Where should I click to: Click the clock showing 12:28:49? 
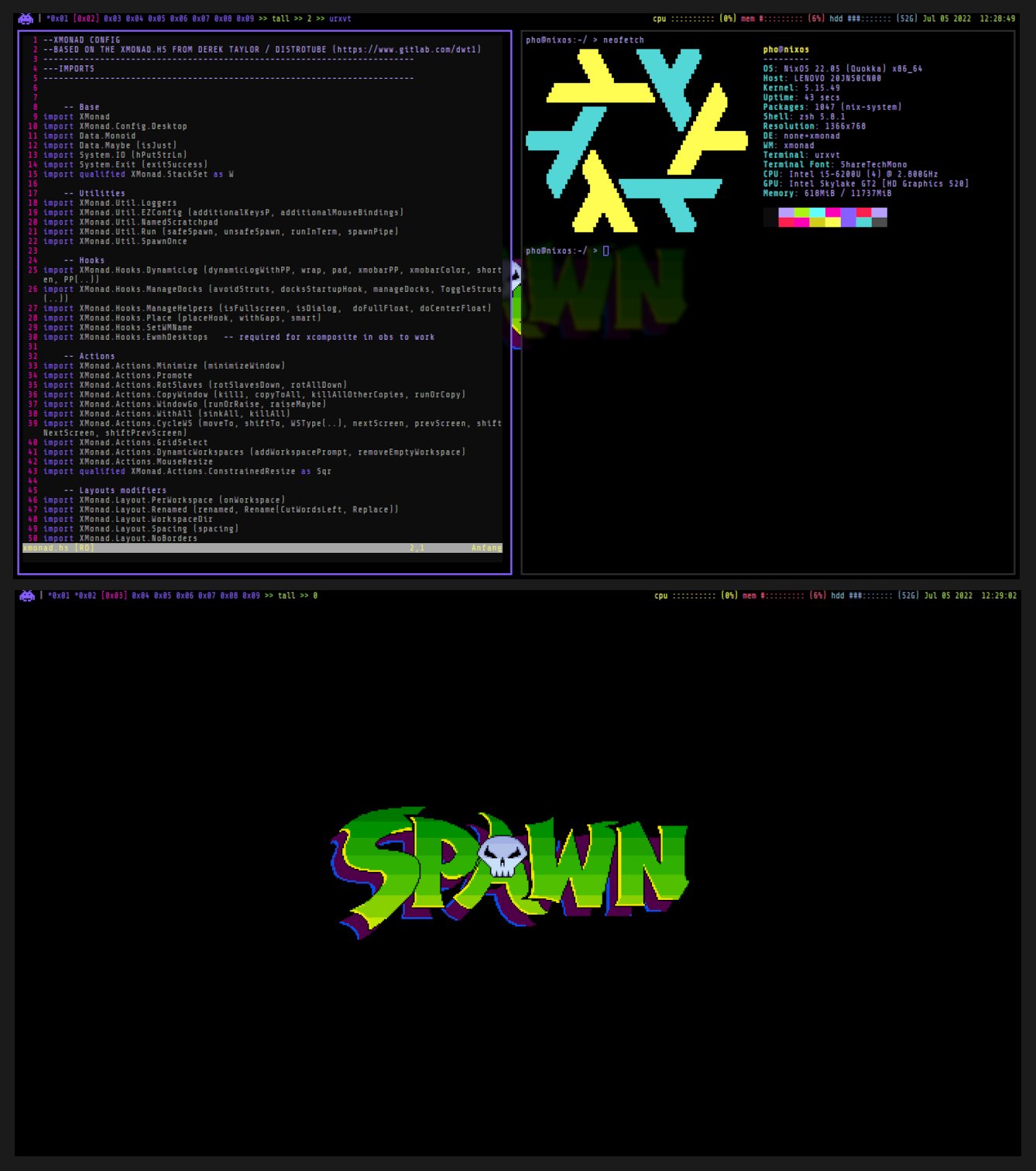[x=997, y=19]
